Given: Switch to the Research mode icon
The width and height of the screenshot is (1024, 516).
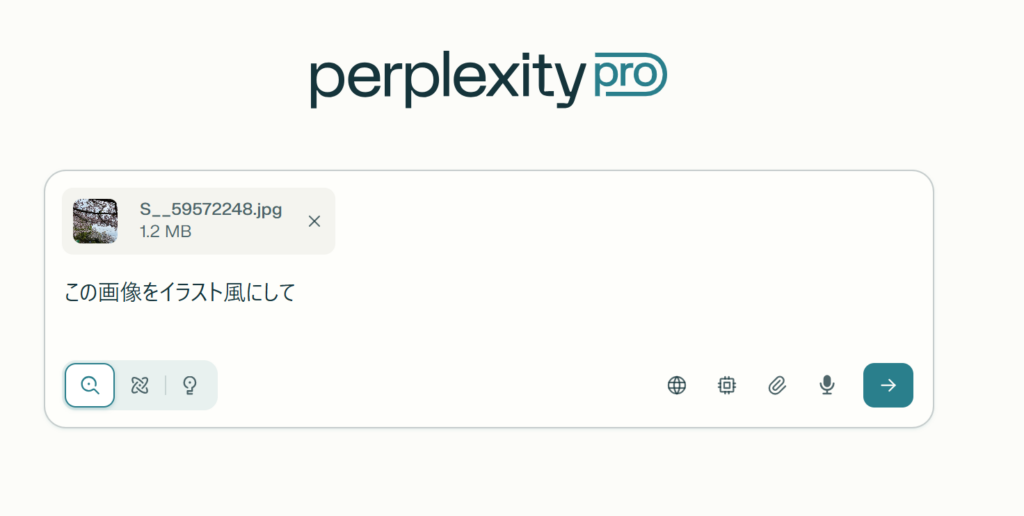Looking at the screenshot, I should 140,385.
